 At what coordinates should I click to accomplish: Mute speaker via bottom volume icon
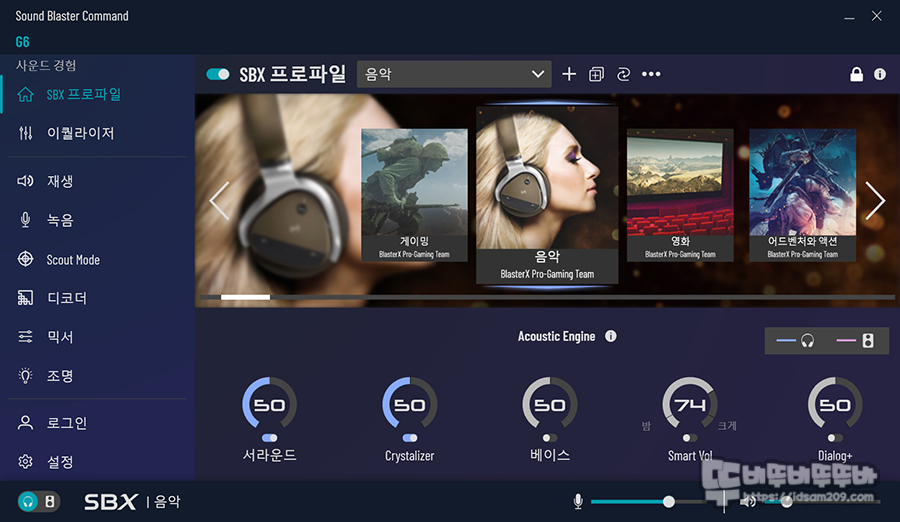coord(748,502)
